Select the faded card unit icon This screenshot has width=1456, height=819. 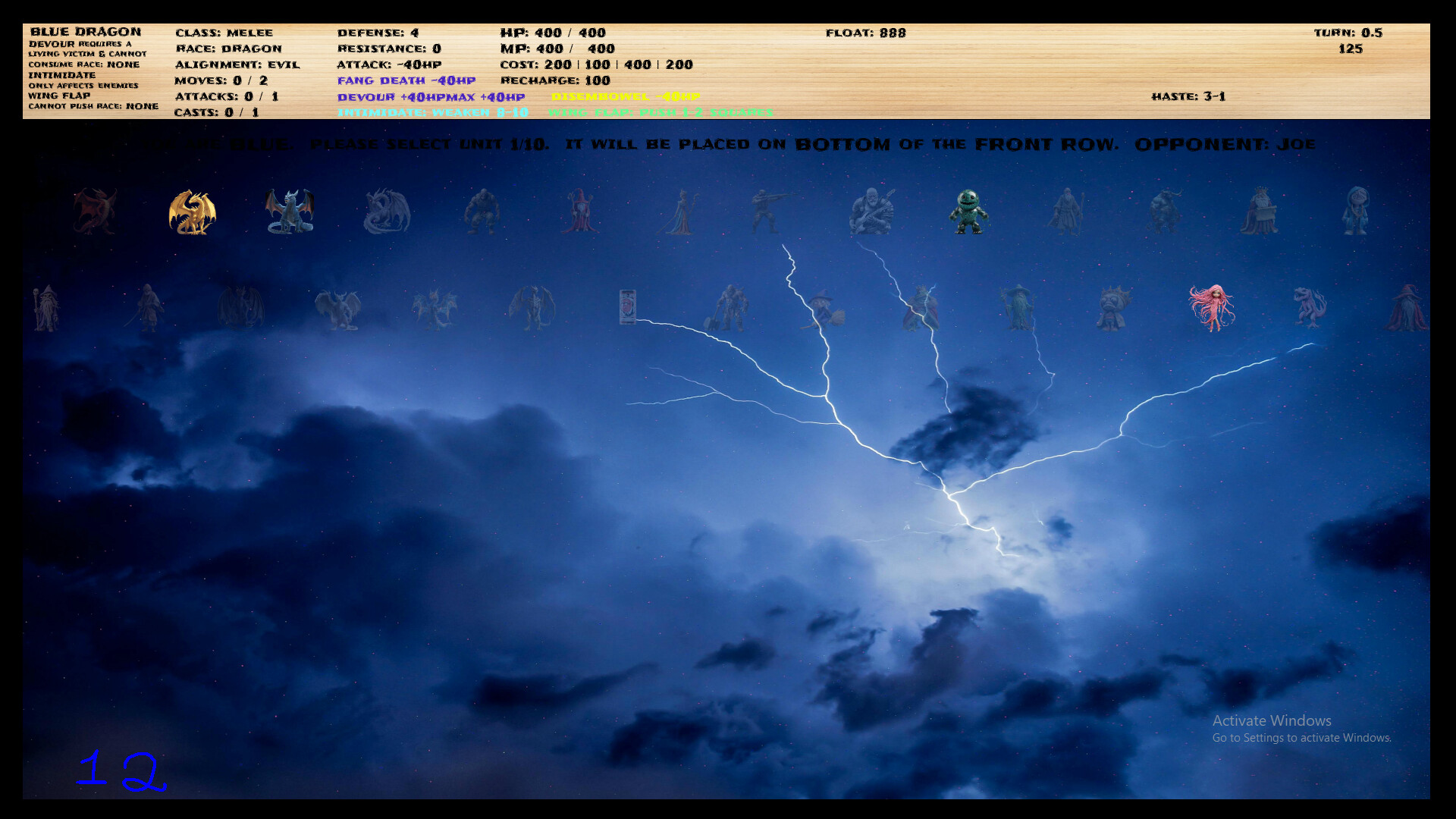[627, 307]
